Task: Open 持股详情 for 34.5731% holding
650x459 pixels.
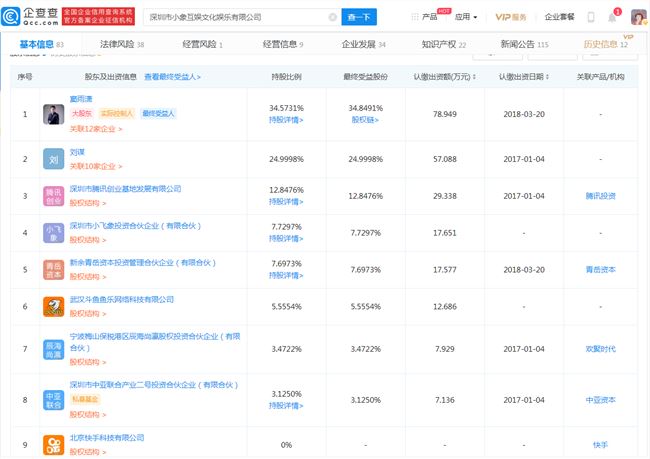Action: point(286,120)
